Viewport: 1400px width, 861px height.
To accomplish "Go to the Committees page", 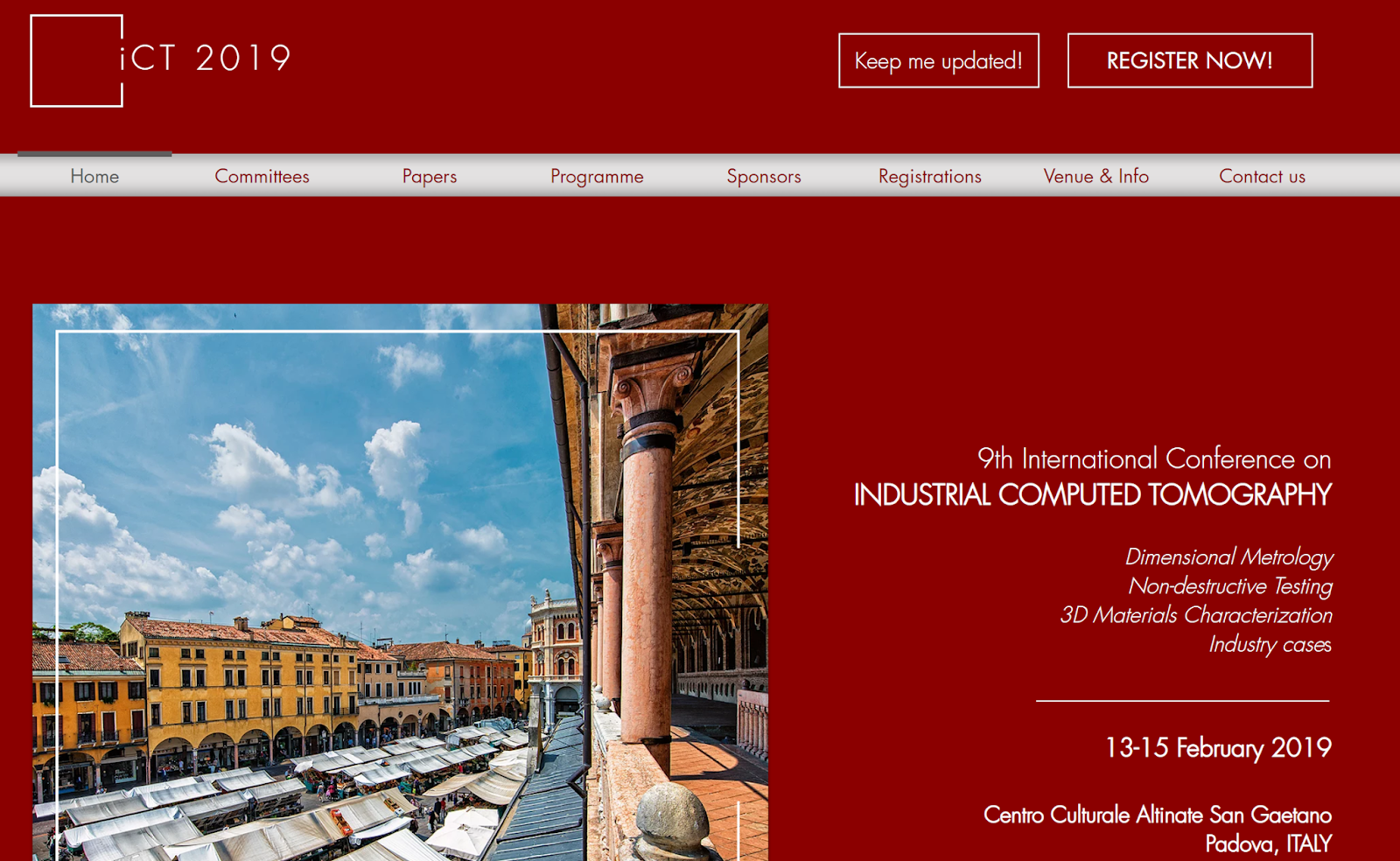I will click(x=262, y=176).
